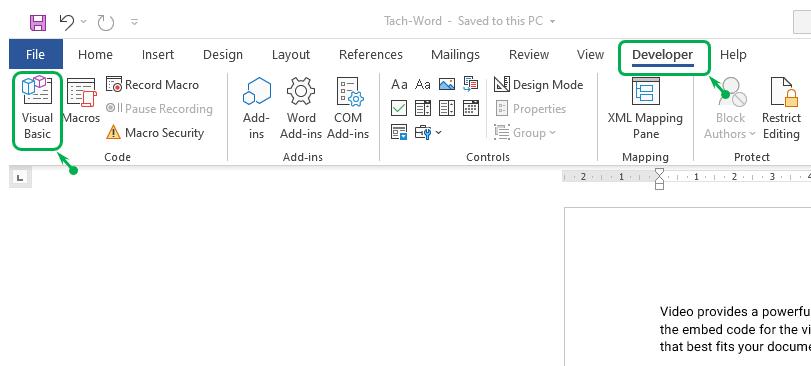
Task: Insert Picture content control
Action: point(447,84)
